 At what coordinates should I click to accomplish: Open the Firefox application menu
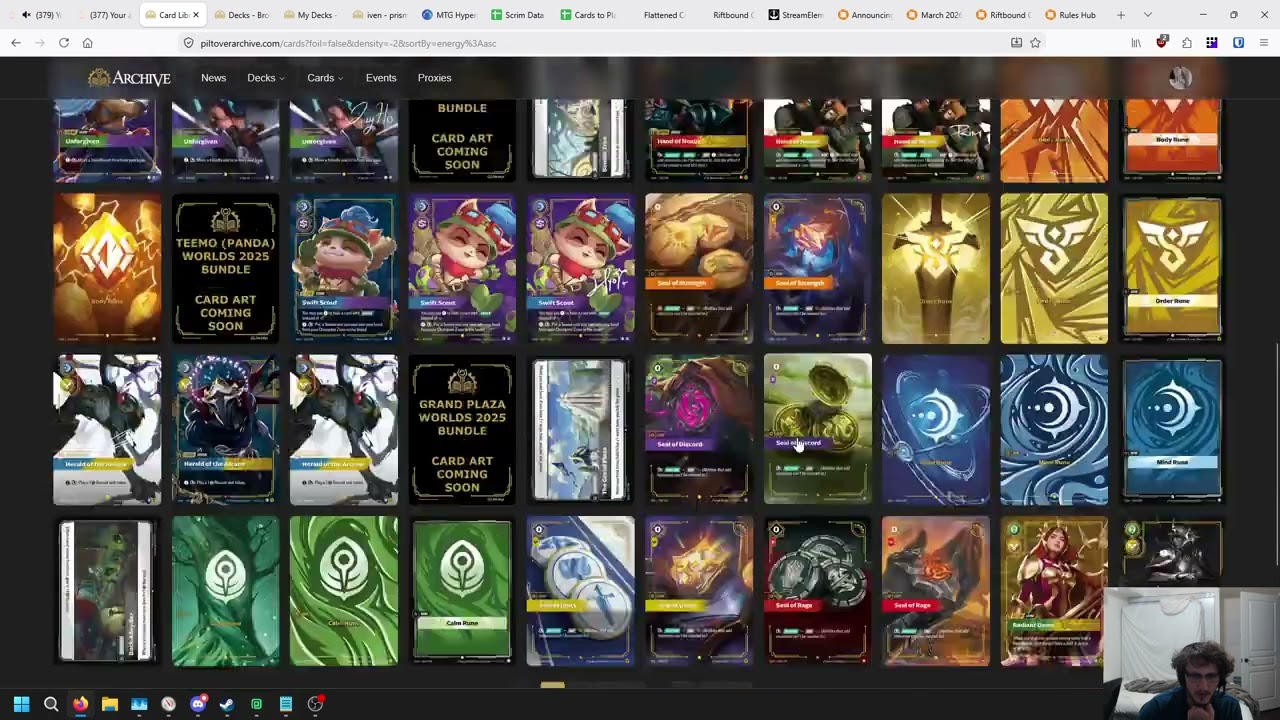(1264, 43)
